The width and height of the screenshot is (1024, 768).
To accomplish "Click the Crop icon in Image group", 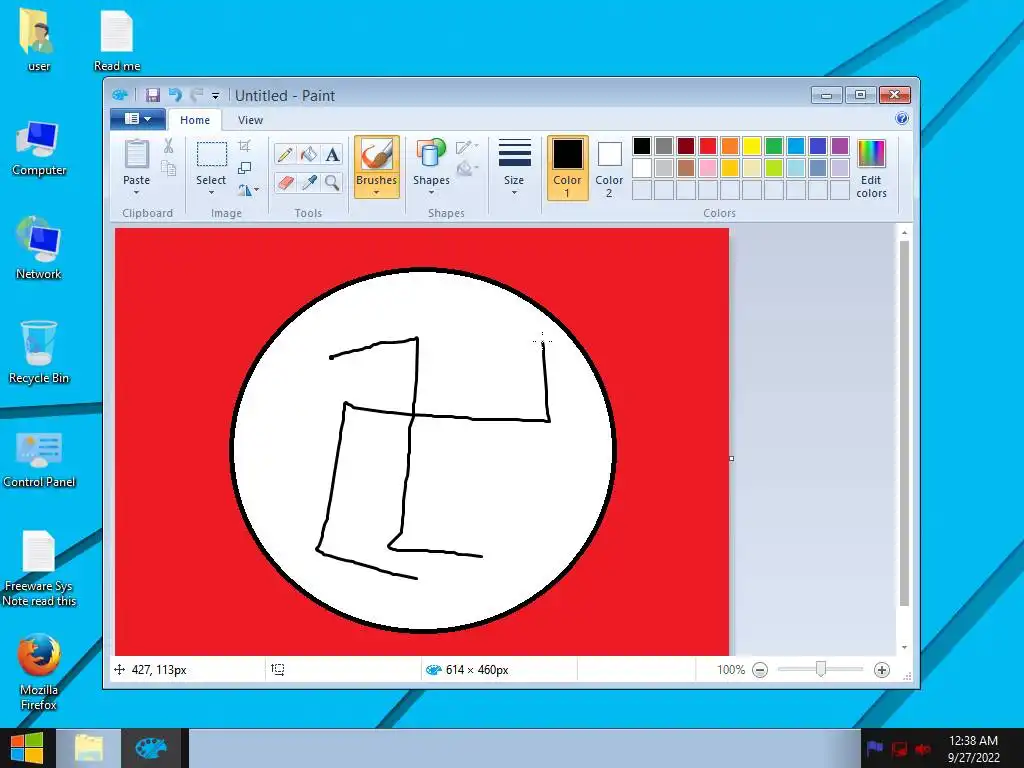I will [245, 146].
